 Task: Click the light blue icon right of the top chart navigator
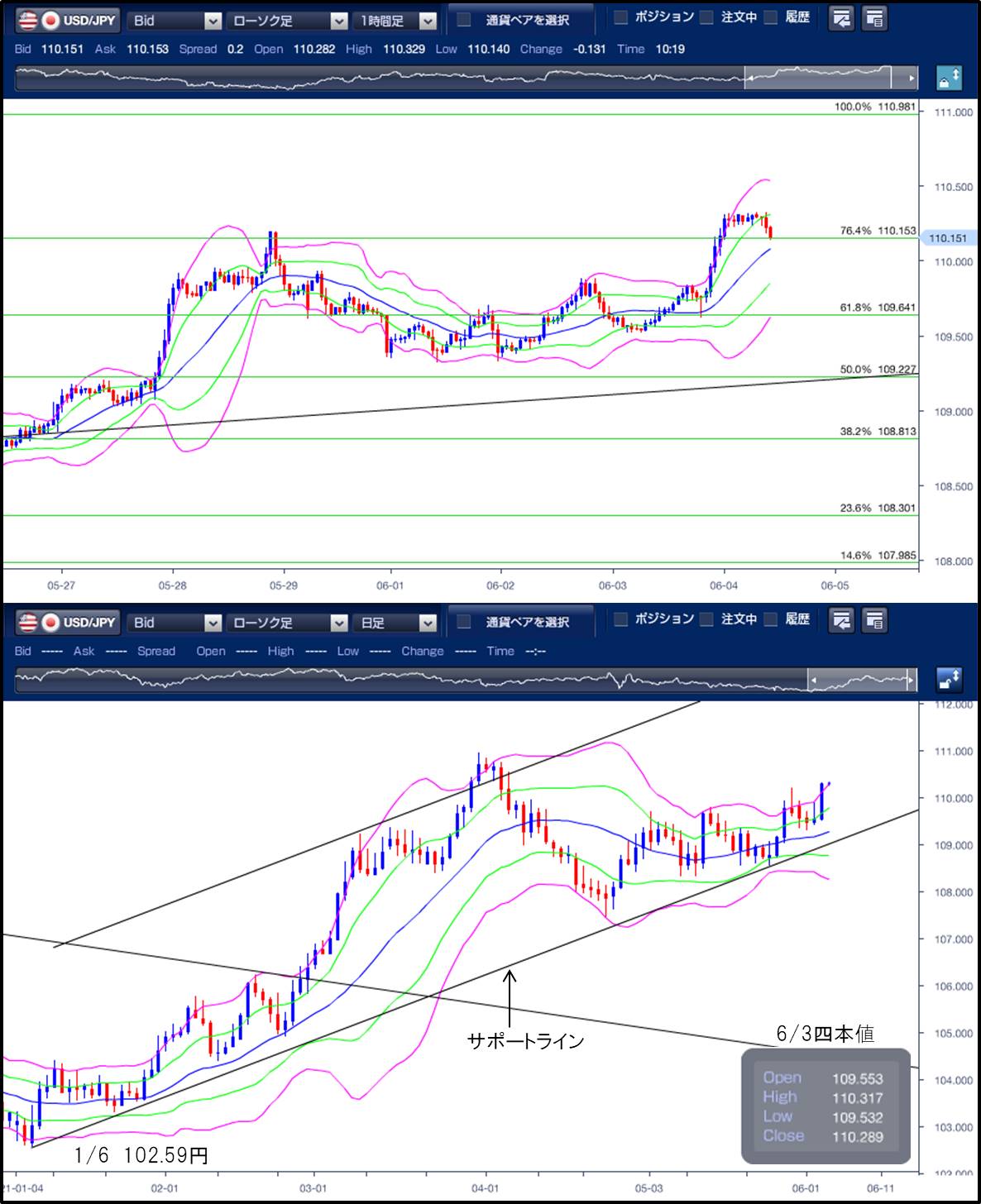948,79
